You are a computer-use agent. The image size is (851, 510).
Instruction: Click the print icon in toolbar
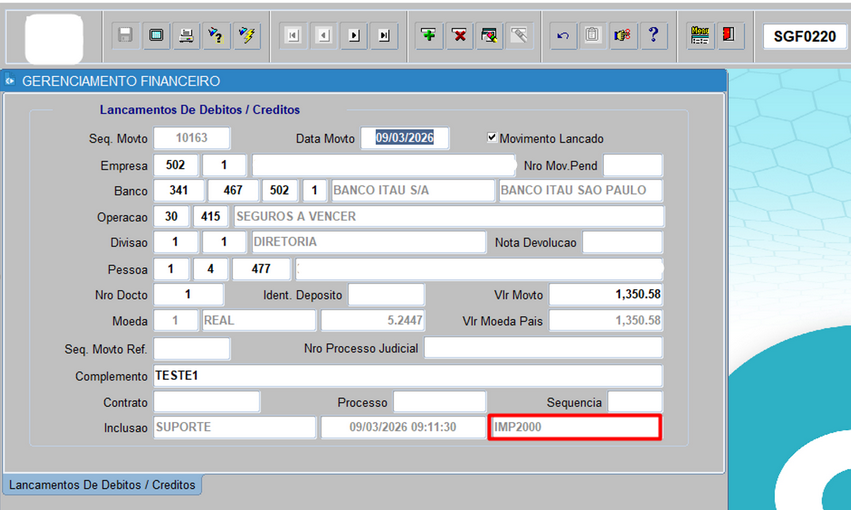point(186,35)
